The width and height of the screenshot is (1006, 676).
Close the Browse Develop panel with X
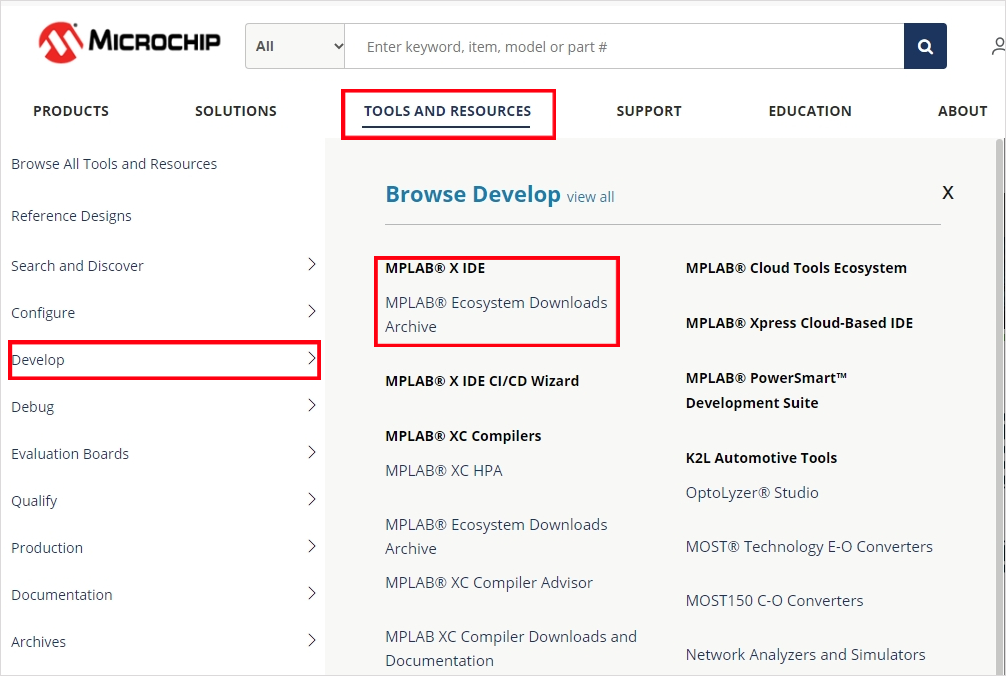948,192
